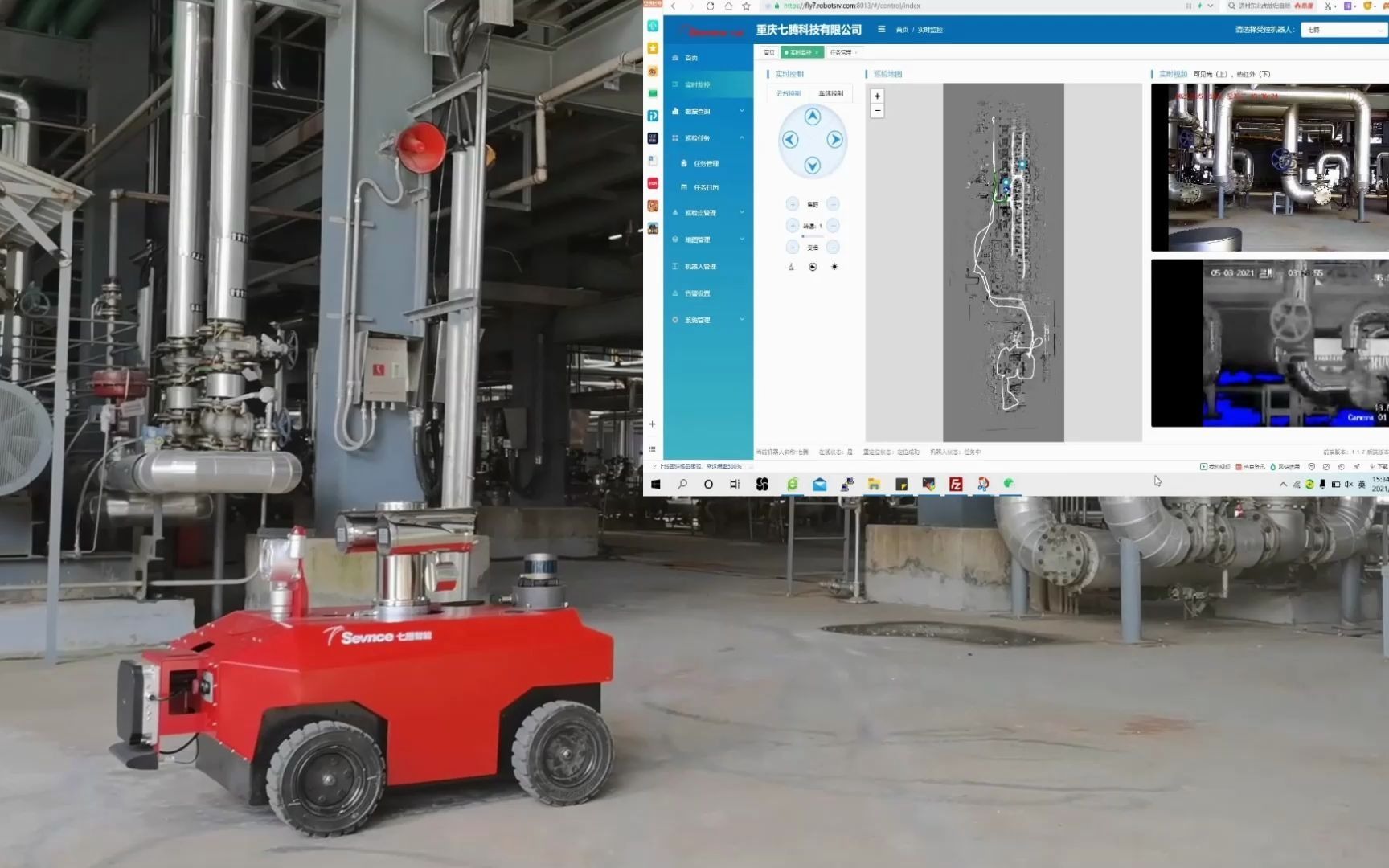Click the visible-light camera video feed

[x=1269, y=167]
